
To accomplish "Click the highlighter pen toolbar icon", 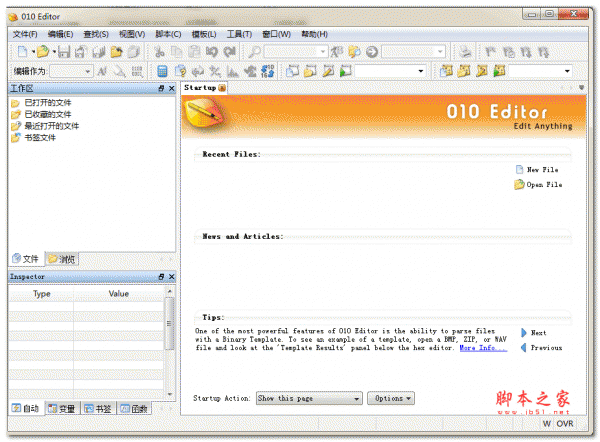I will [x=120, y=71].
